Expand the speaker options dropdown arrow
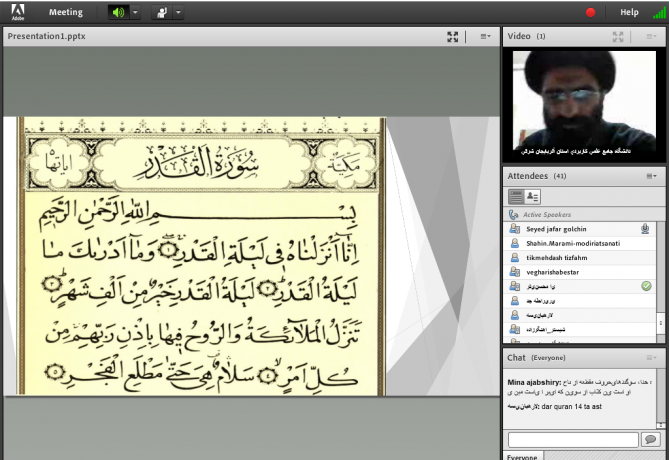Viewport: 669px width, 460px height. click(x=136, y=13)
